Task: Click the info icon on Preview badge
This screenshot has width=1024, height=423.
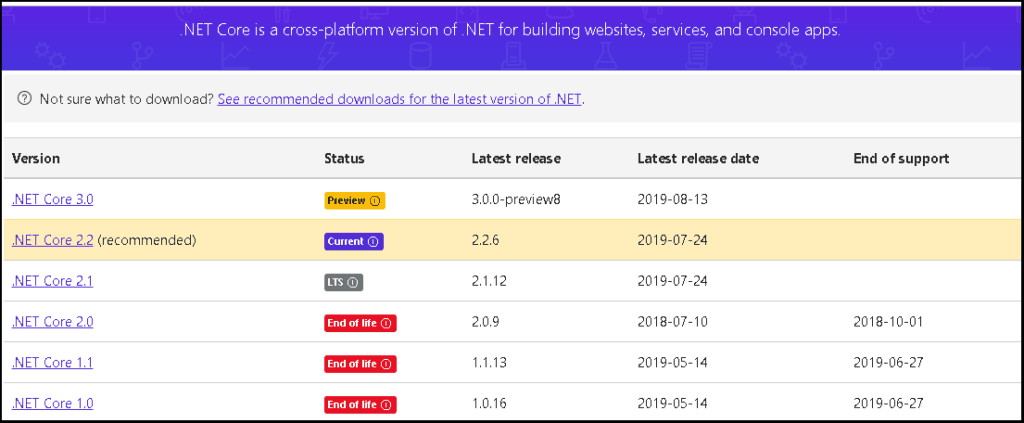Action: [x=374, y=201]
